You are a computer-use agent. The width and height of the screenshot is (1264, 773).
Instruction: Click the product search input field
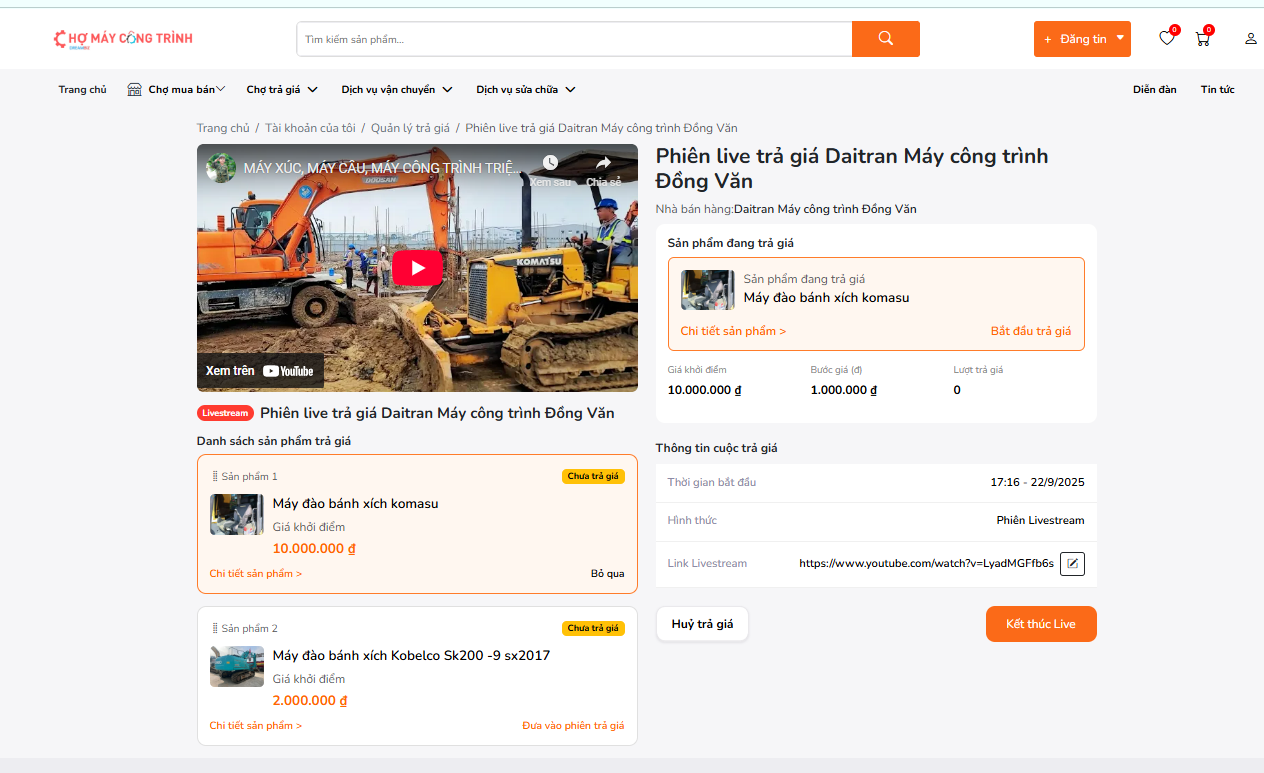point(574,39)
